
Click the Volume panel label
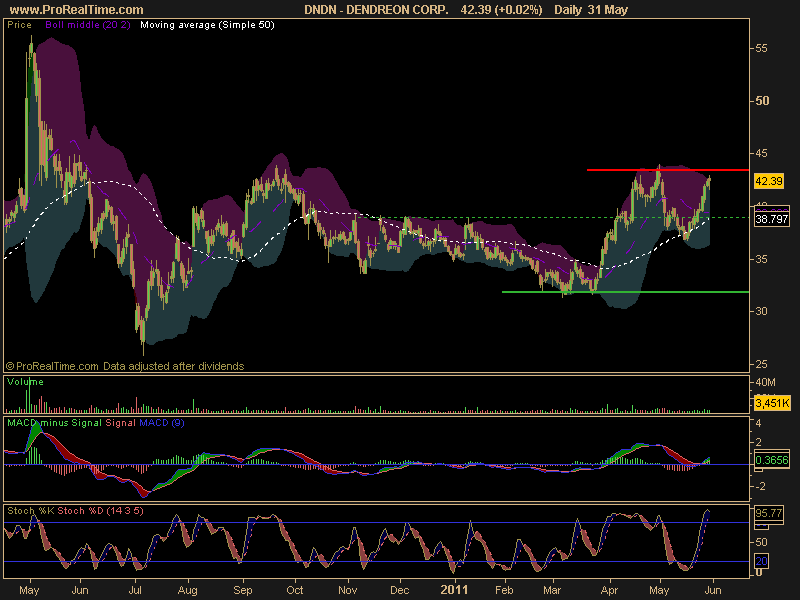24,381
